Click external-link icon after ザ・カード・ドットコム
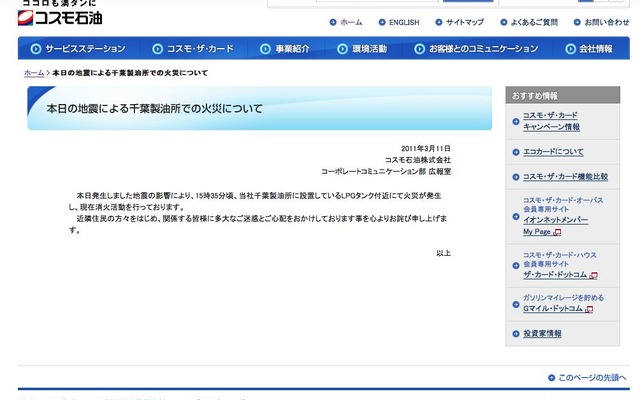 pos(593,276)
